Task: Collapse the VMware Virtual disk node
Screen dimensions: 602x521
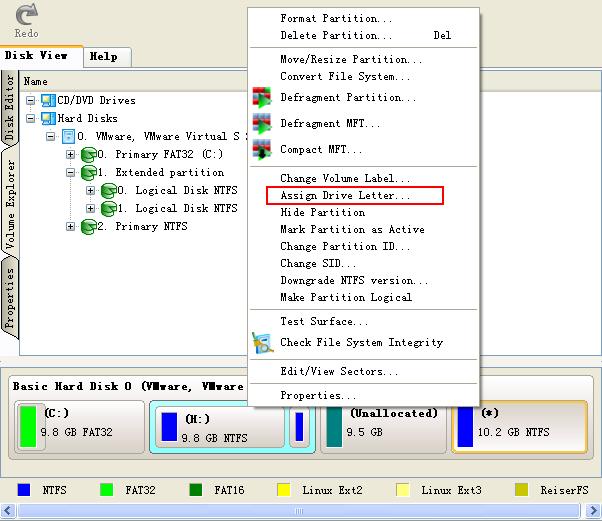Action: pos(50,136)
